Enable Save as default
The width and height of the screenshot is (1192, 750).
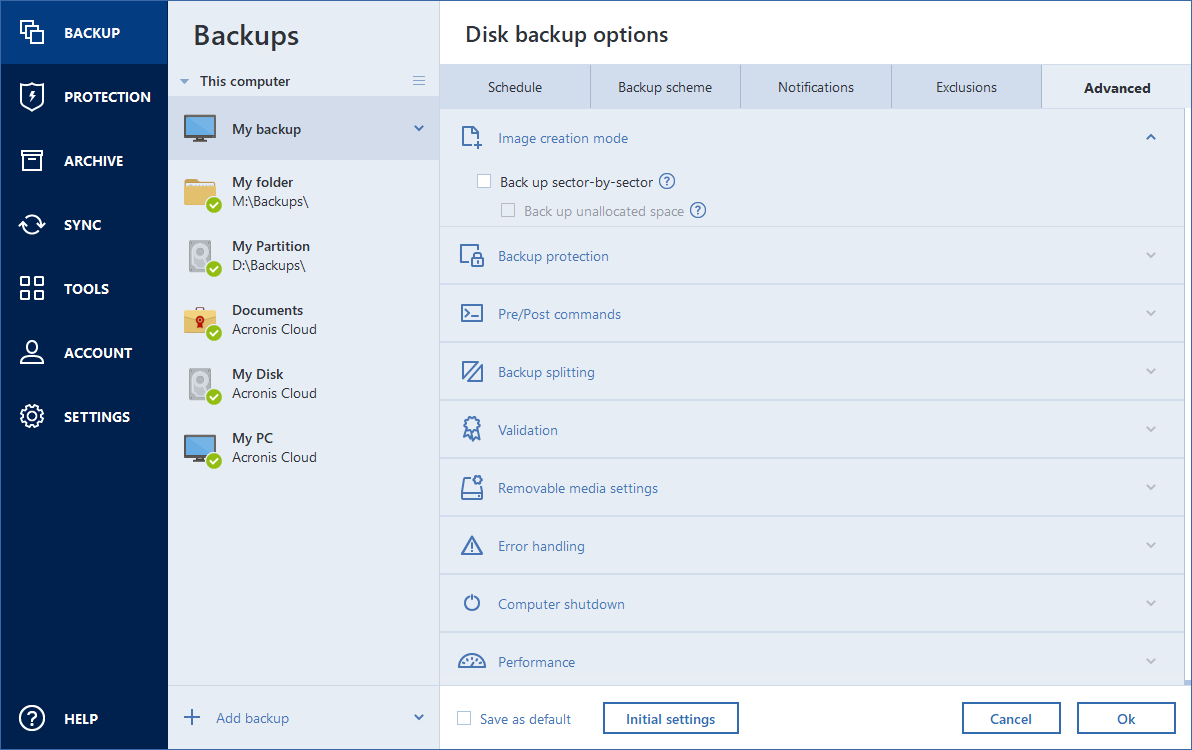[x=464, y=718]
